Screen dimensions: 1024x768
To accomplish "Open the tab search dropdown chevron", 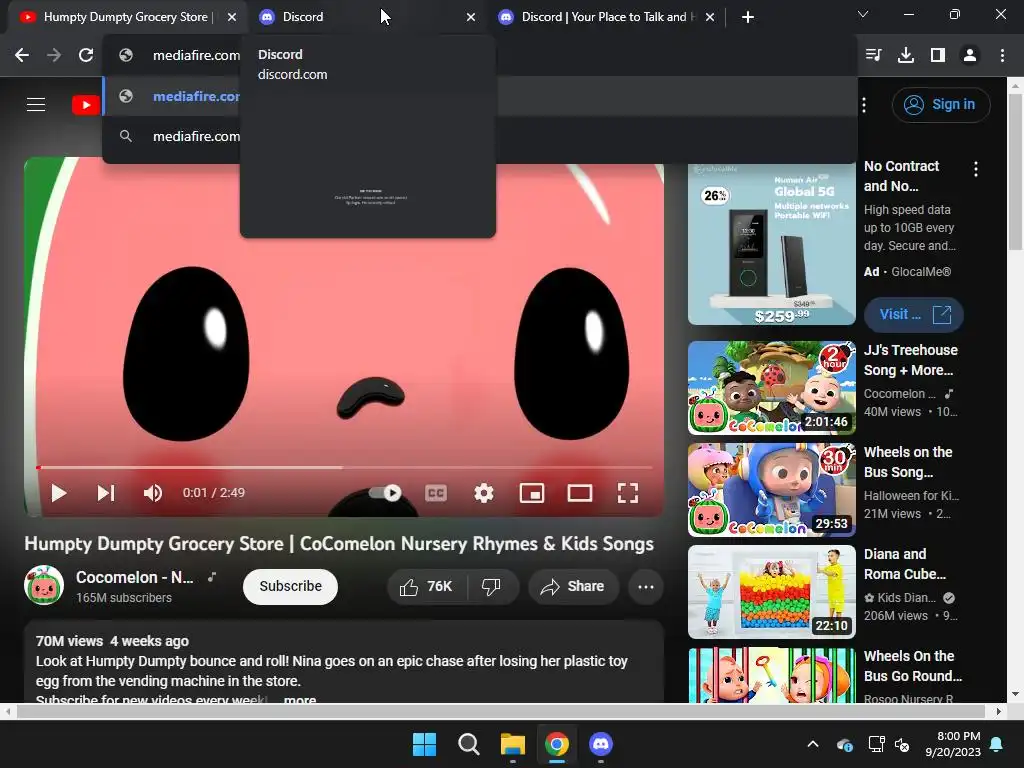I will 863,14.
